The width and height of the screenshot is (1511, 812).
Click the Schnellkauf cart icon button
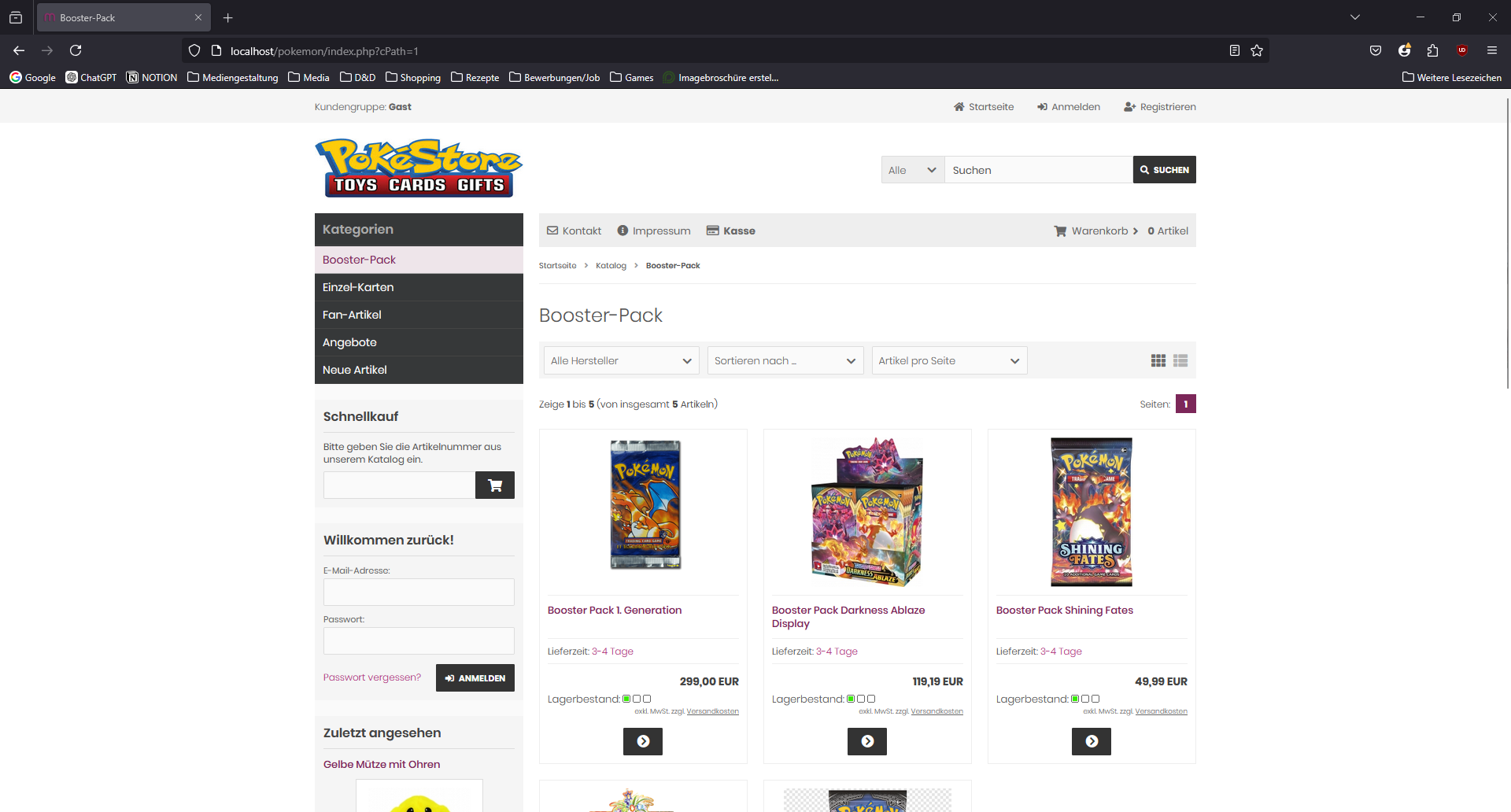pyautogui.click(x=494, y=485)
